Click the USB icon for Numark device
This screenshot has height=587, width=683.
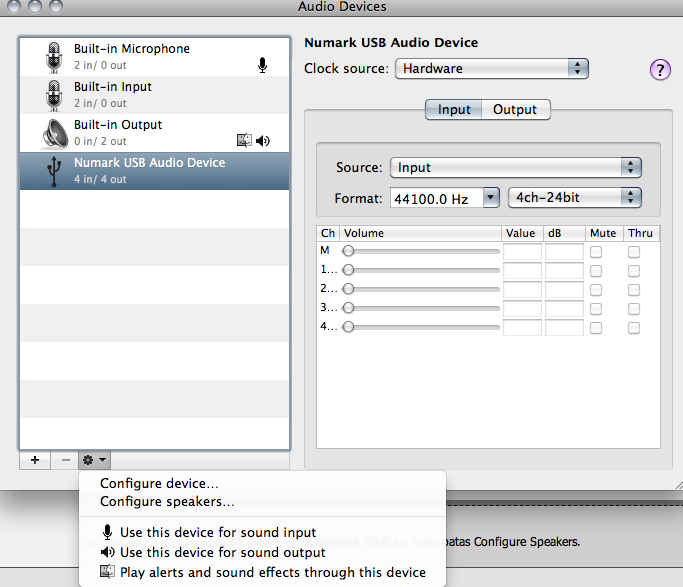click(x=54, y=171)
